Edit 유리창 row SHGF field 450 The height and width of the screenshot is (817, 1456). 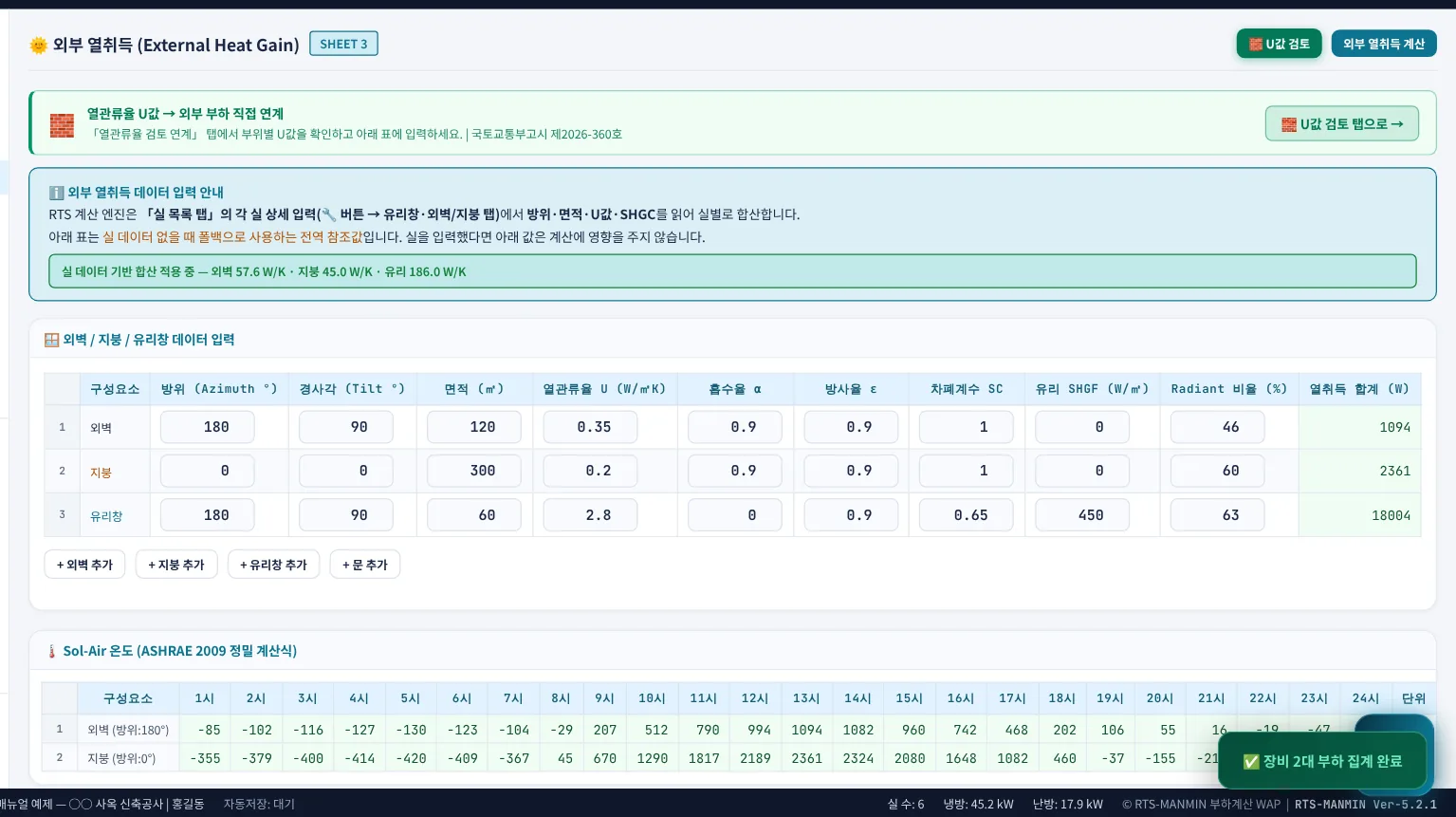pyautogui.click(x=1082, y=515)
